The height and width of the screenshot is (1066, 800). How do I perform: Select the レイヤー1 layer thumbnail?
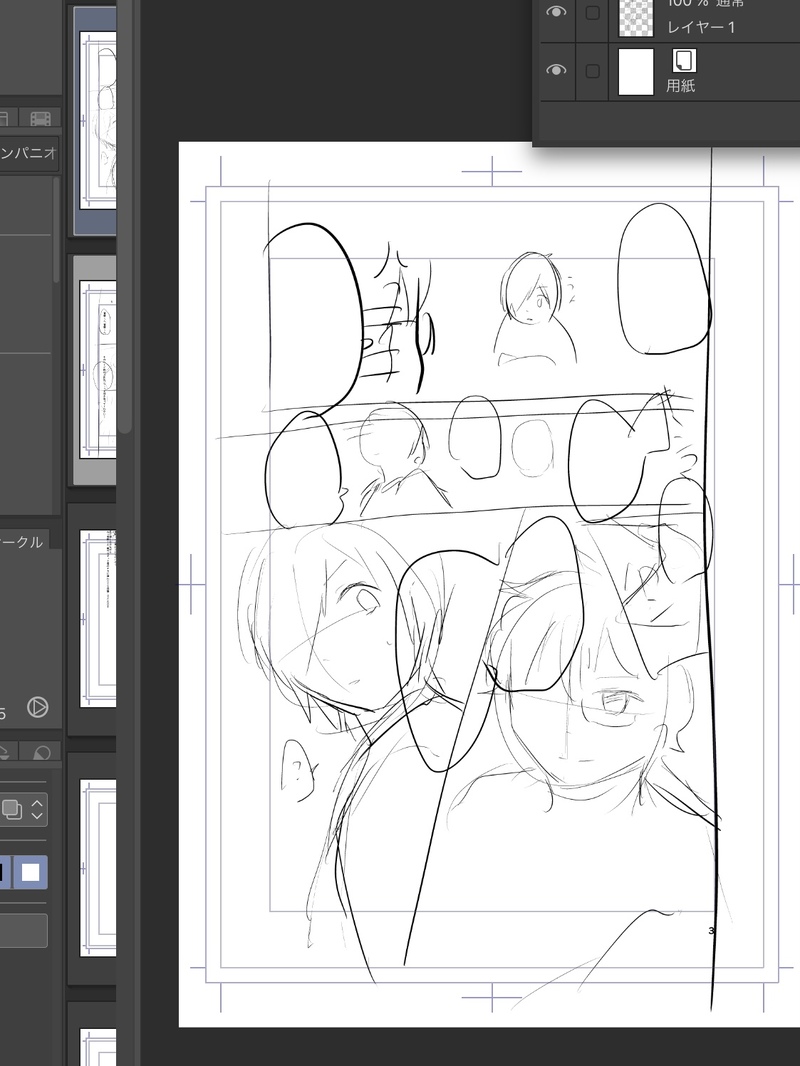[x=636, y=17]
